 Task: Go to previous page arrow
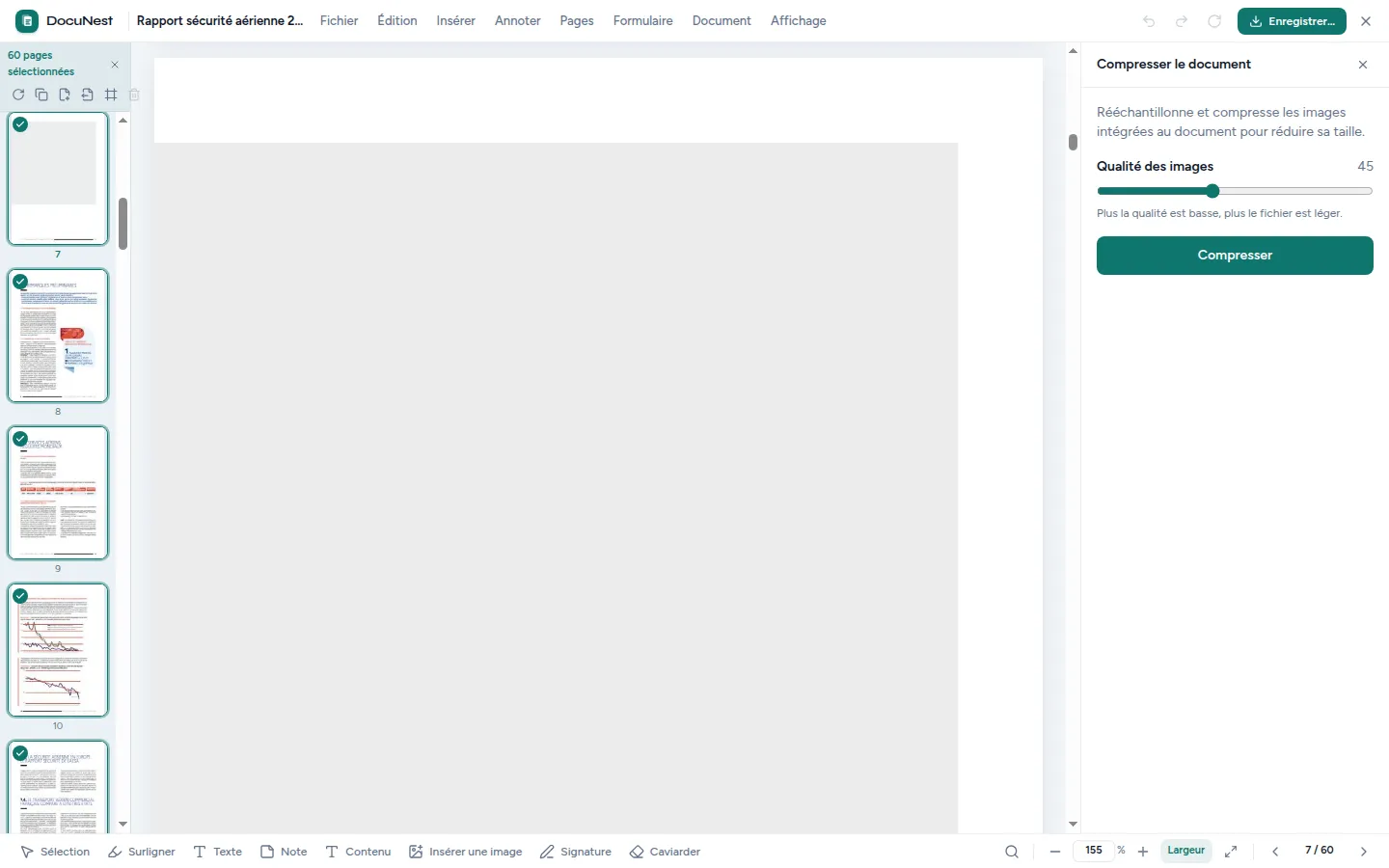point(1275,852)
